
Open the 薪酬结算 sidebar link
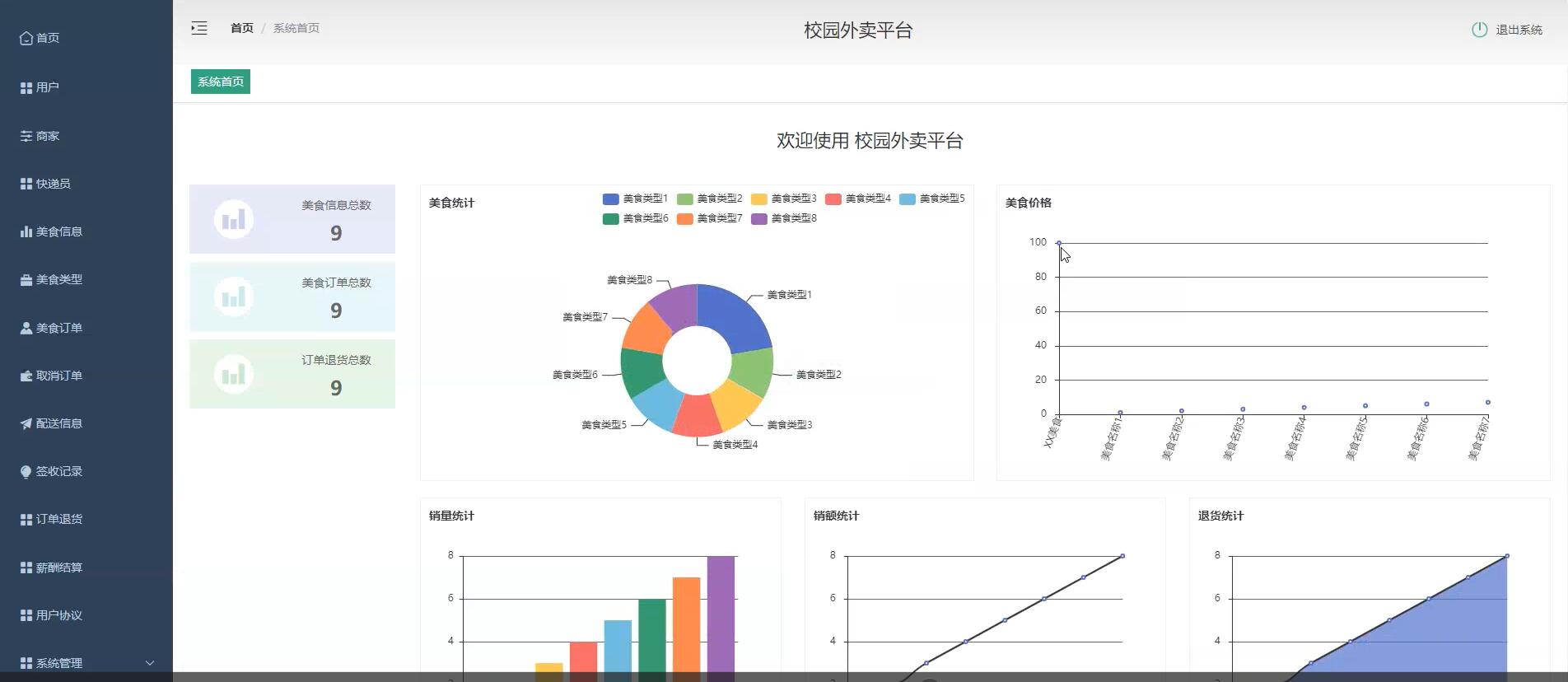(86, 568)
